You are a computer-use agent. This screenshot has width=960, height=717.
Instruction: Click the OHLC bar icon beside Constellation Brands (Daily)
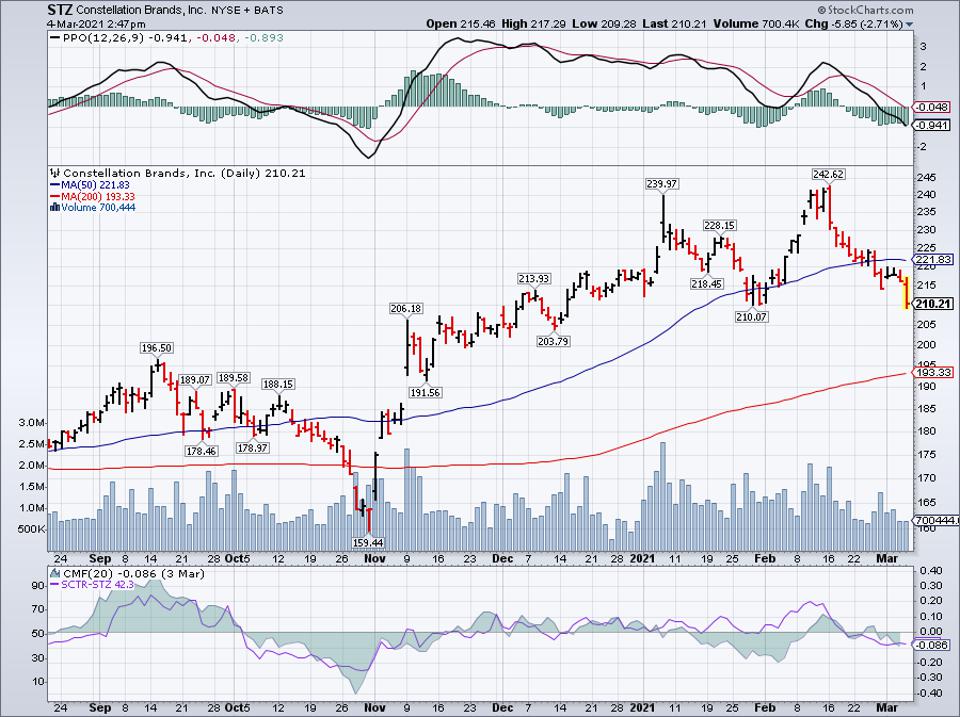[54, 172]
